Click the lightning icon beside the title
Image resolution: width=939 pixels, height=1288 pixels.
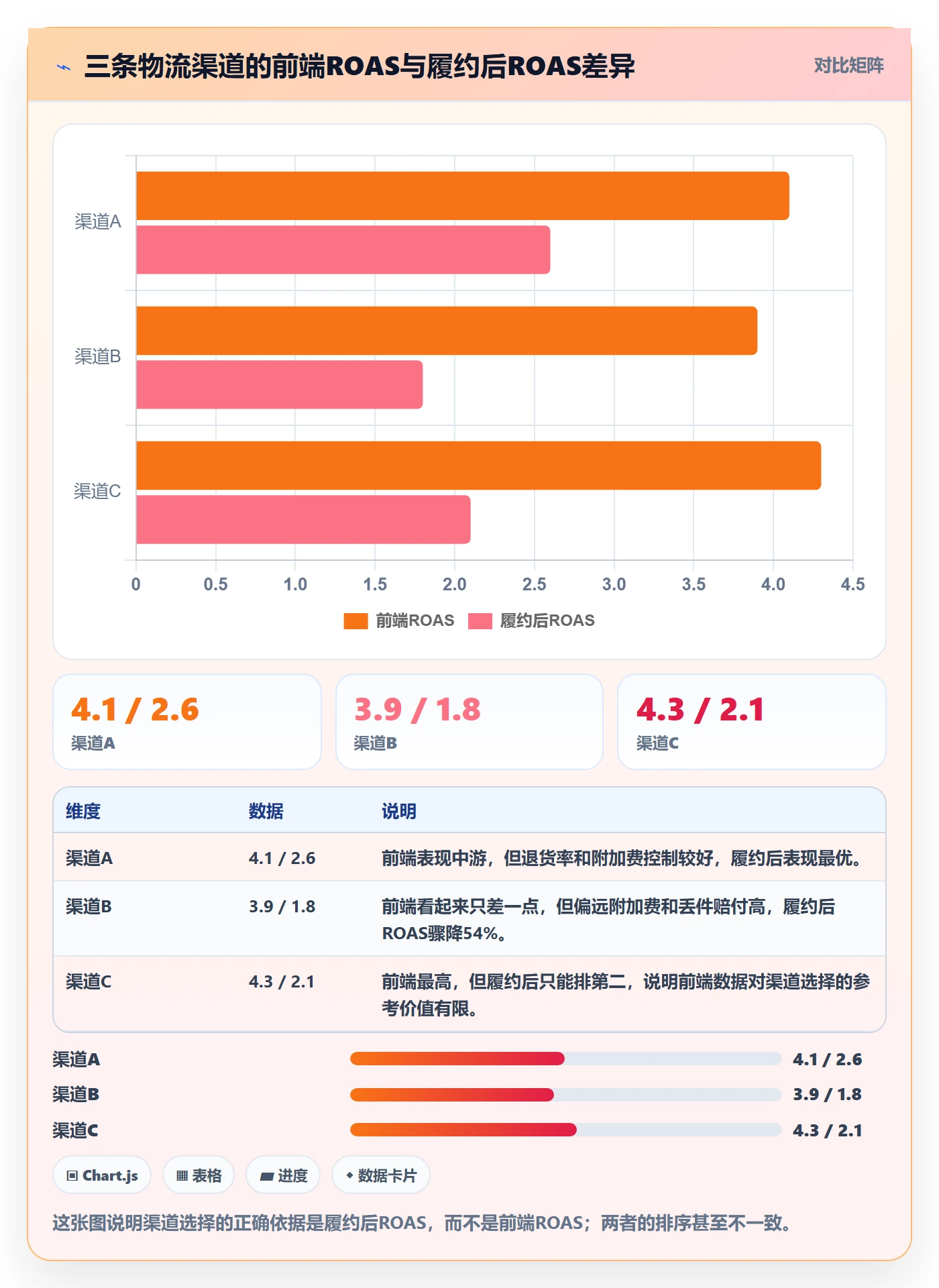tap(64, 66)
